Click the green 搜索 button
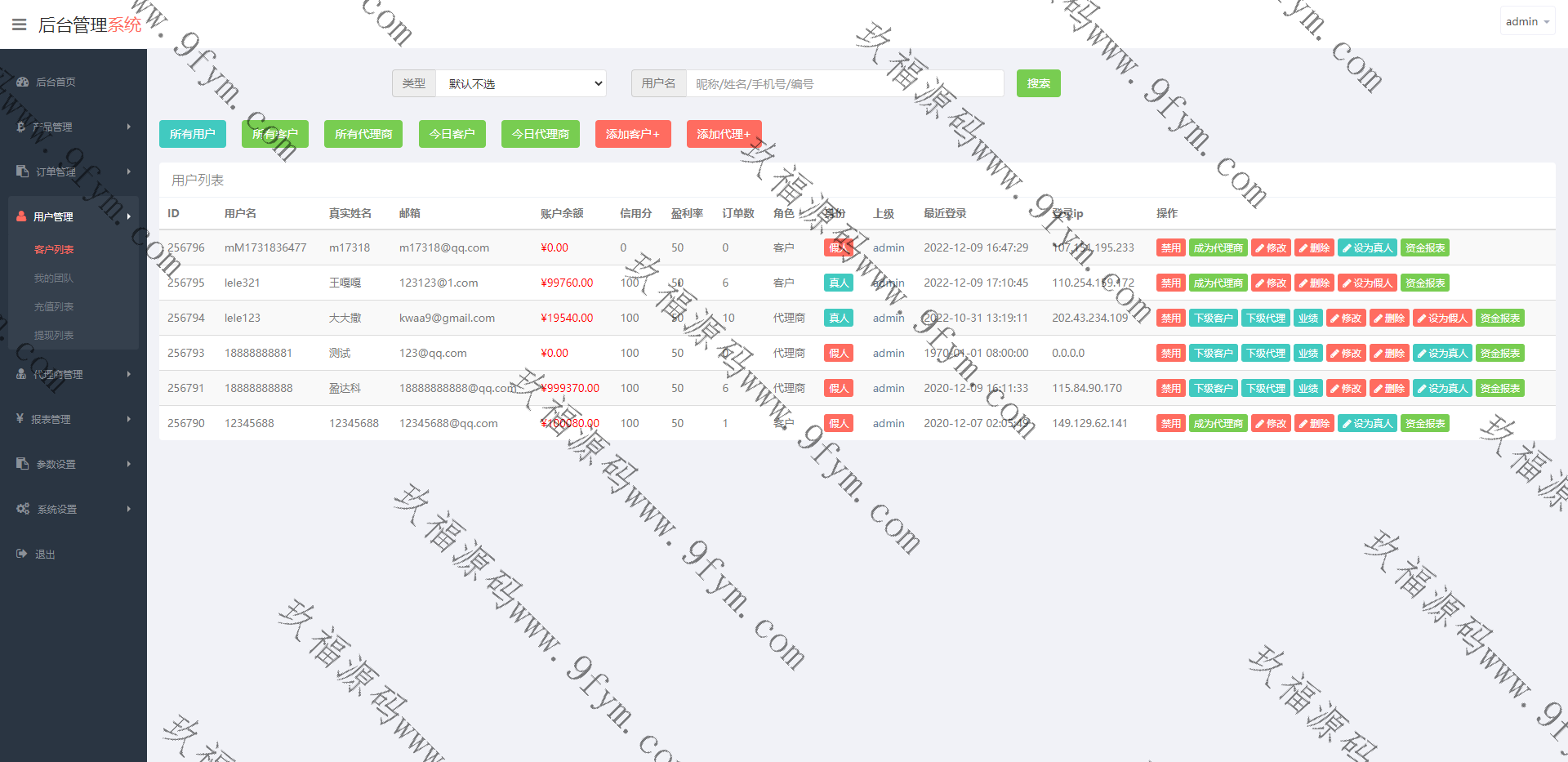Screen dimensions: 1568x762 (x=1038, y=83)
